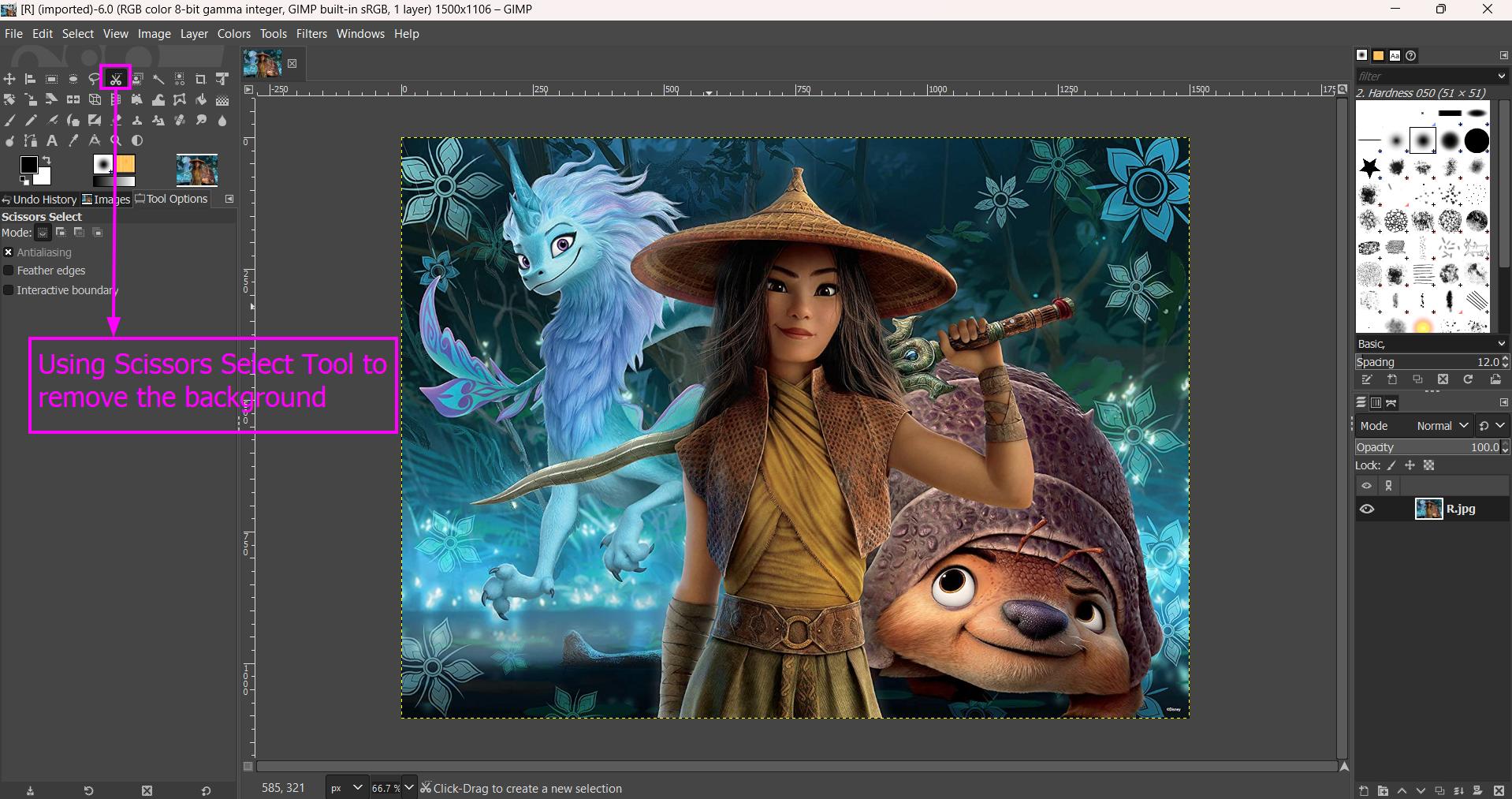Open the tool options panel configure menu
Image resolution: width=1512 pixels, height=799 pixels.
[229, 199]
